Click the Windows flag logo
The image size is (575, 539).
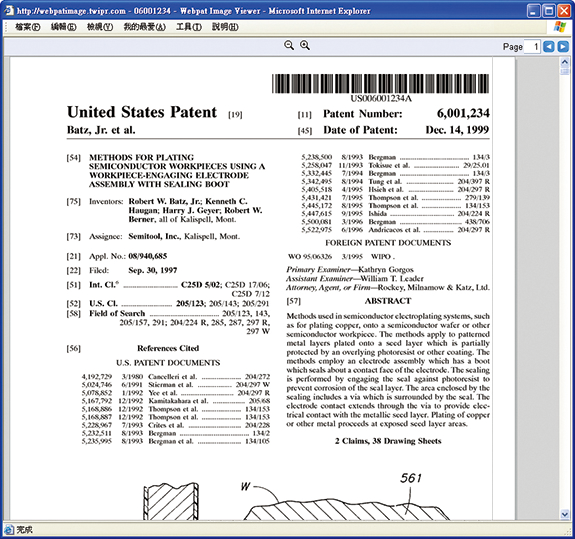[560, 27]
